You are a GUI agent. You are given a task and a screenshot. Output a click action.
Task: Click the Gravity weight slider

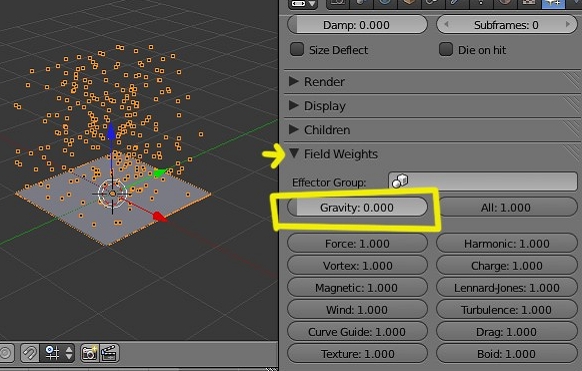point(357,207)
